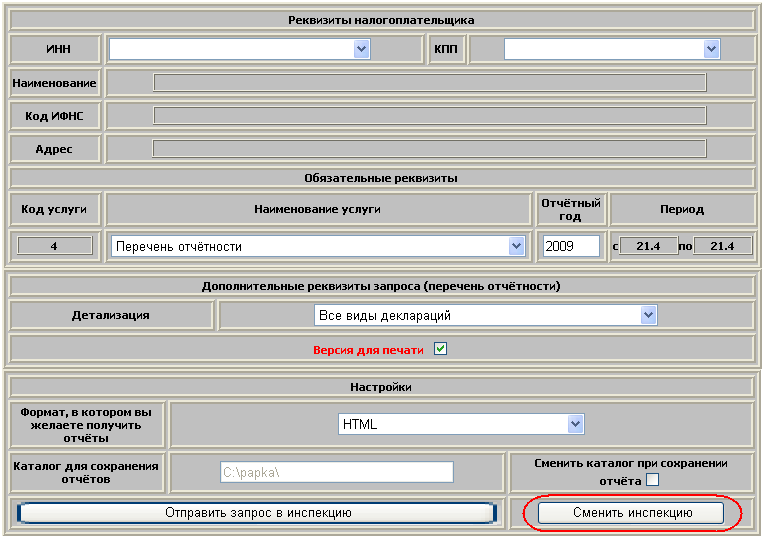This screenshot has height=537, width=763.
Task: Click the Отчётный год column header
Action: 570,209
